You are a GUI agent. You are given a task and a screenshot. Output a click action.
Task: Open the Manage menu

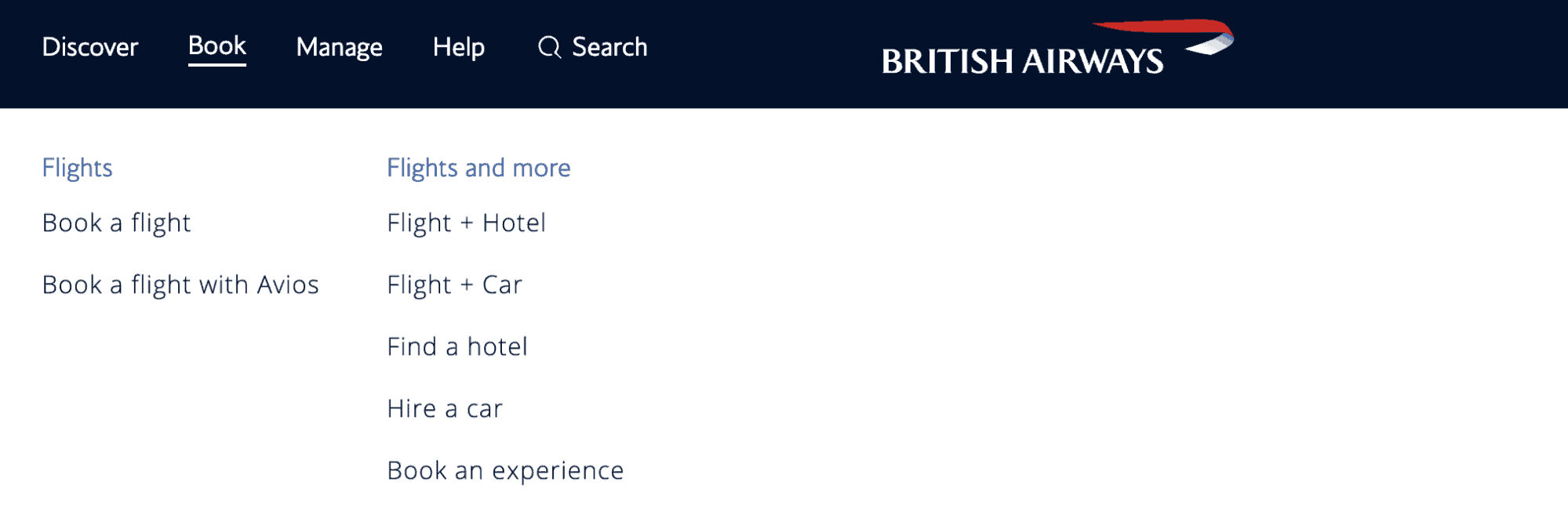click(339, 47)
